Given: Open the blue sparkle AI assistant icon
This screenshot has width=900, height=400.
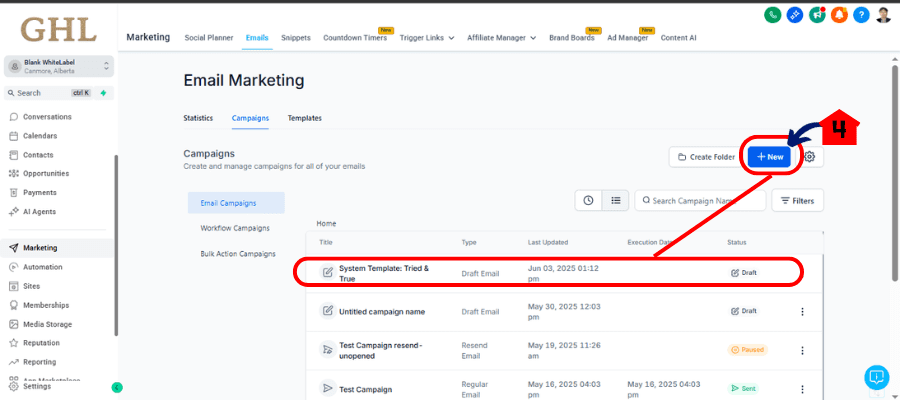Looking at the screenshot, I should [x=794, y=15].
